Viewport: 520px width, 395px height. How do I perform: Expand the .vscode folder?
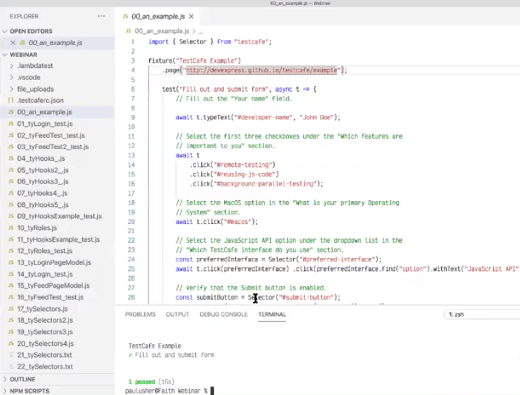29,77
